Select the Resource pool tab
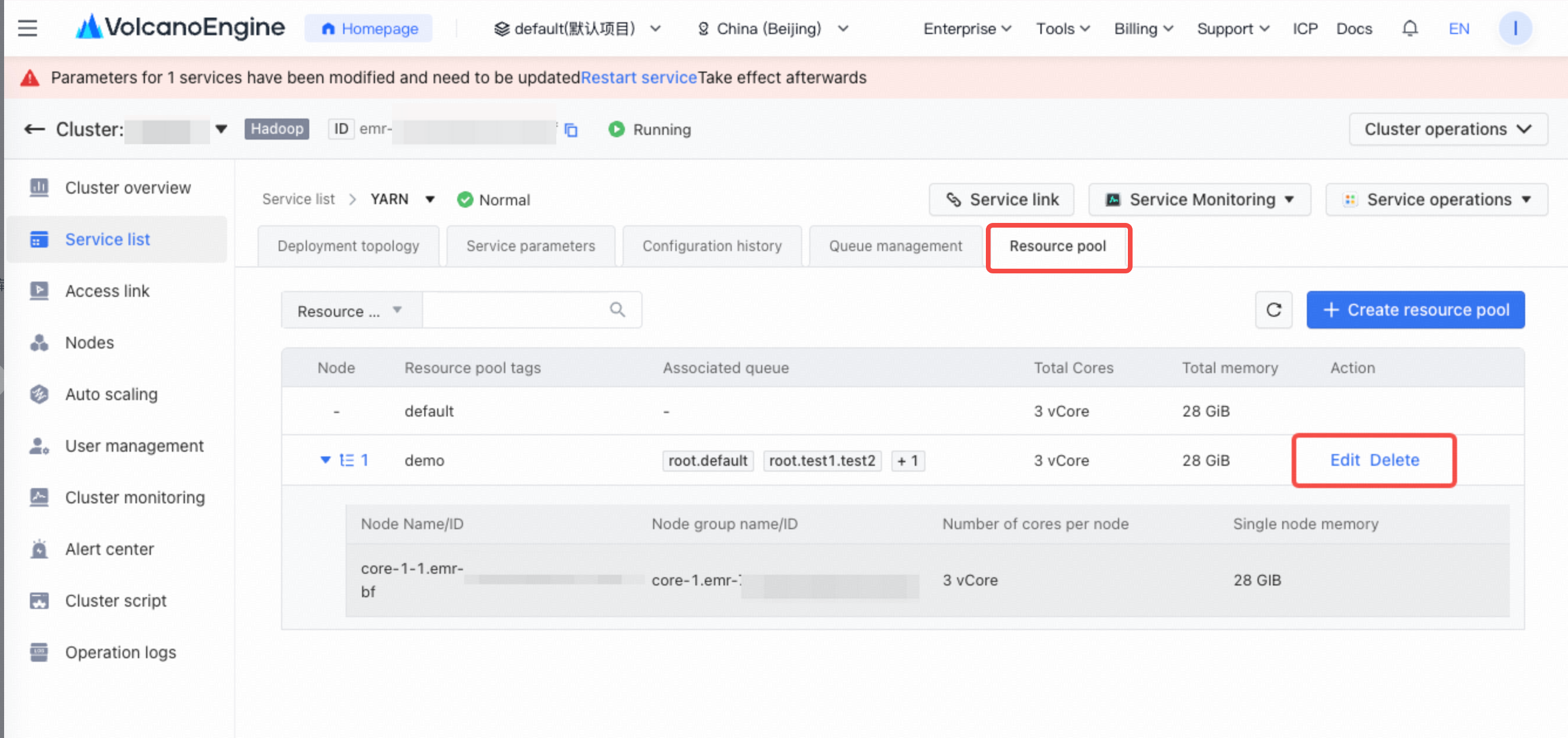 pos(1058,246)
